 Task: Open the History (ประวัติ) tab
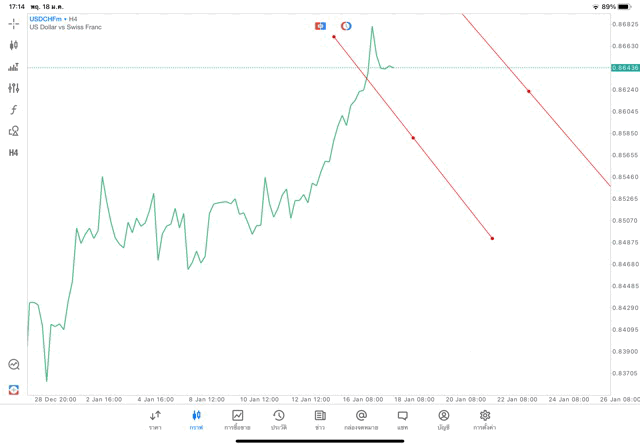point(279,420)
